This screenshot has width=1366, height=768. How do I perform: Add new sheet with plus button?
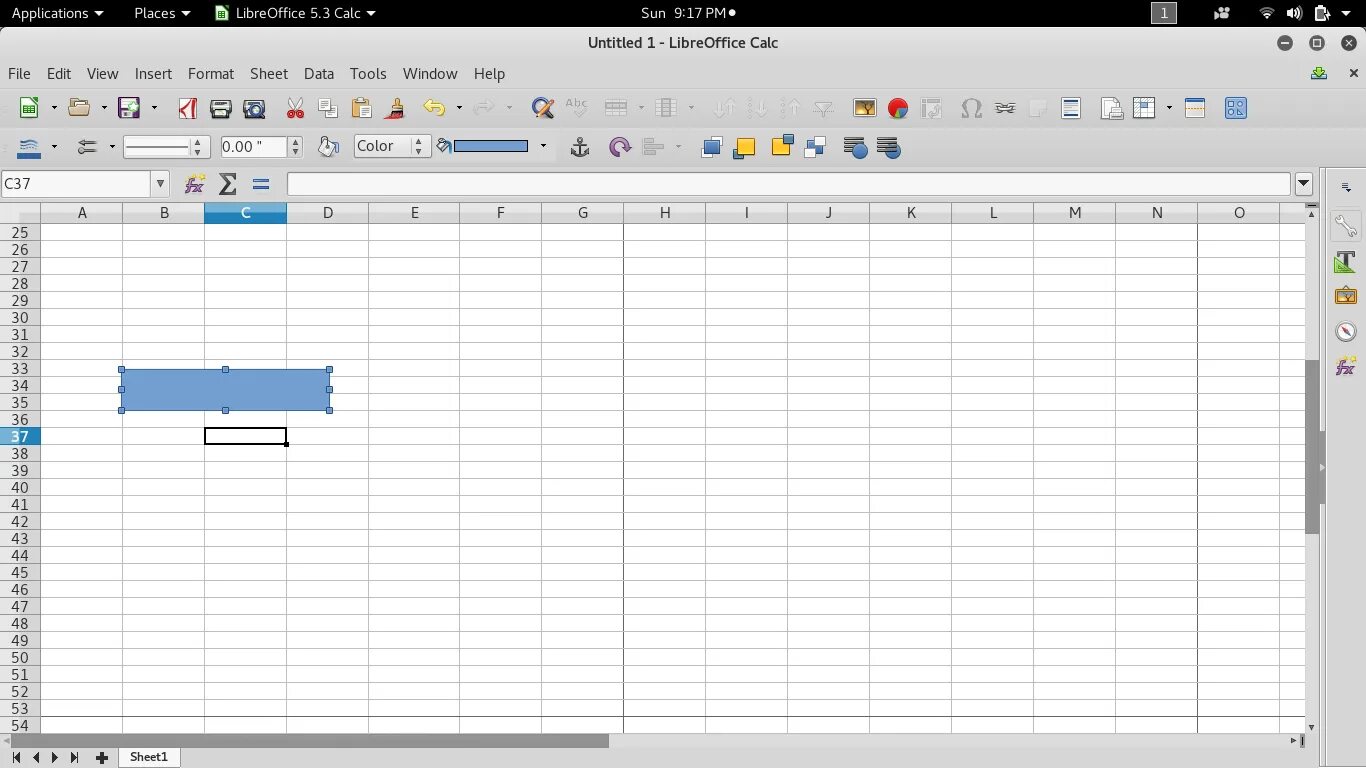pos(101,758)
